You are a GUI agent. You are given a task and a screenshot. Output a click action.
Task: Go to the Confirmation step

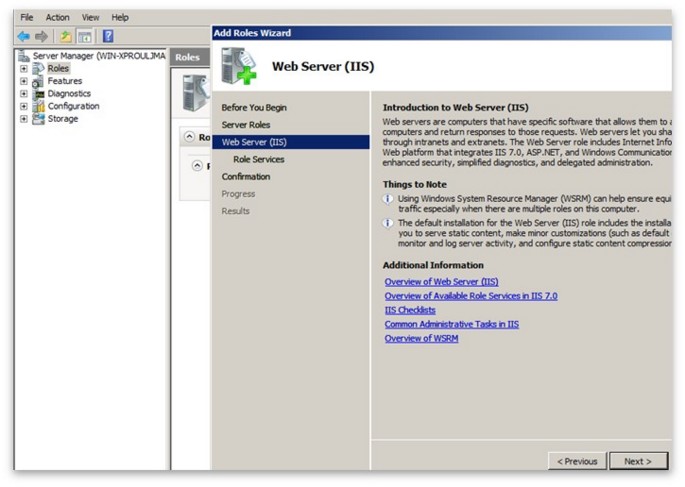point(246,176)
